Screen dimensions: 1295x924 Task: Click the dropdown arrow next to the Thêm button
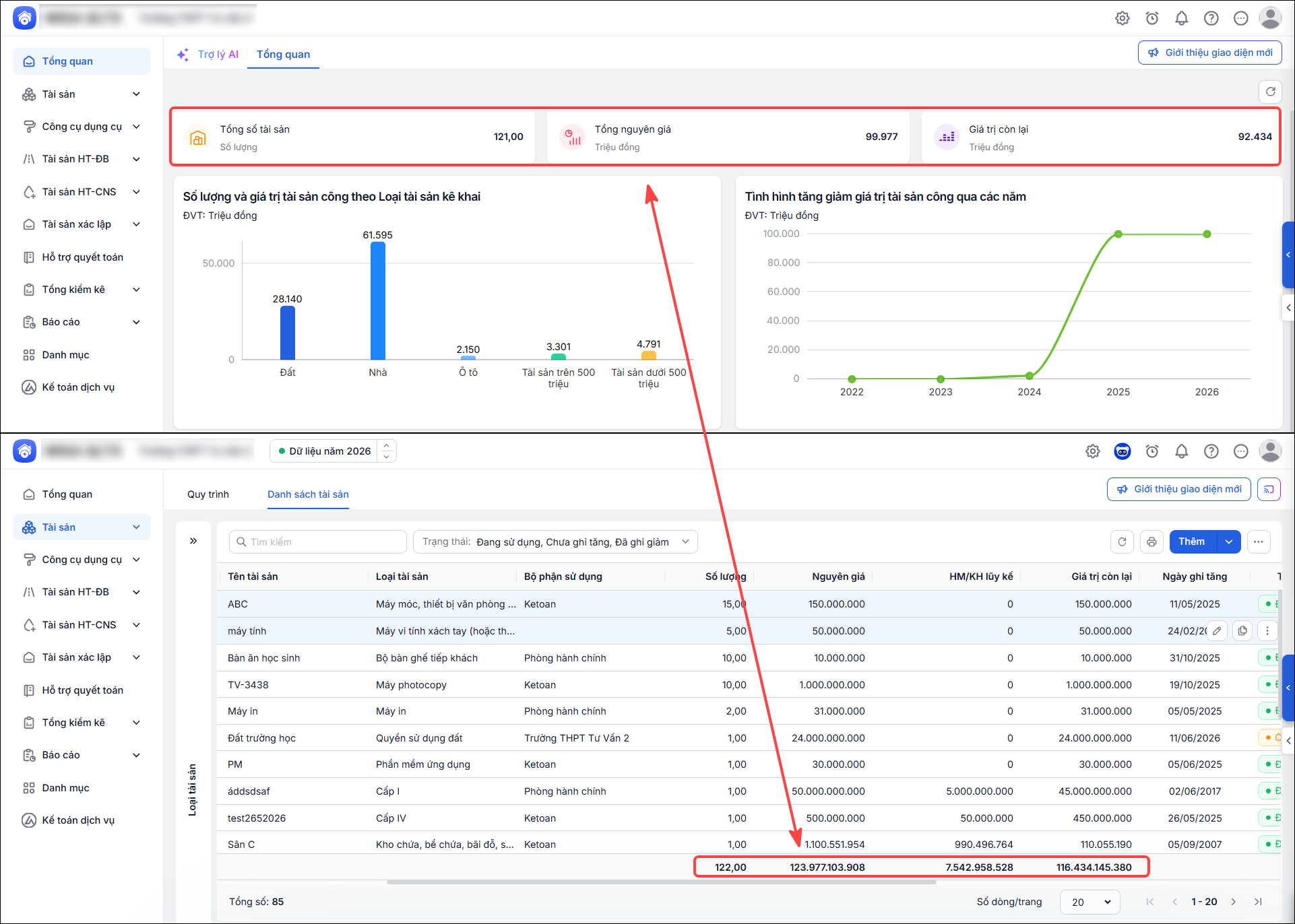(1228, 541)
